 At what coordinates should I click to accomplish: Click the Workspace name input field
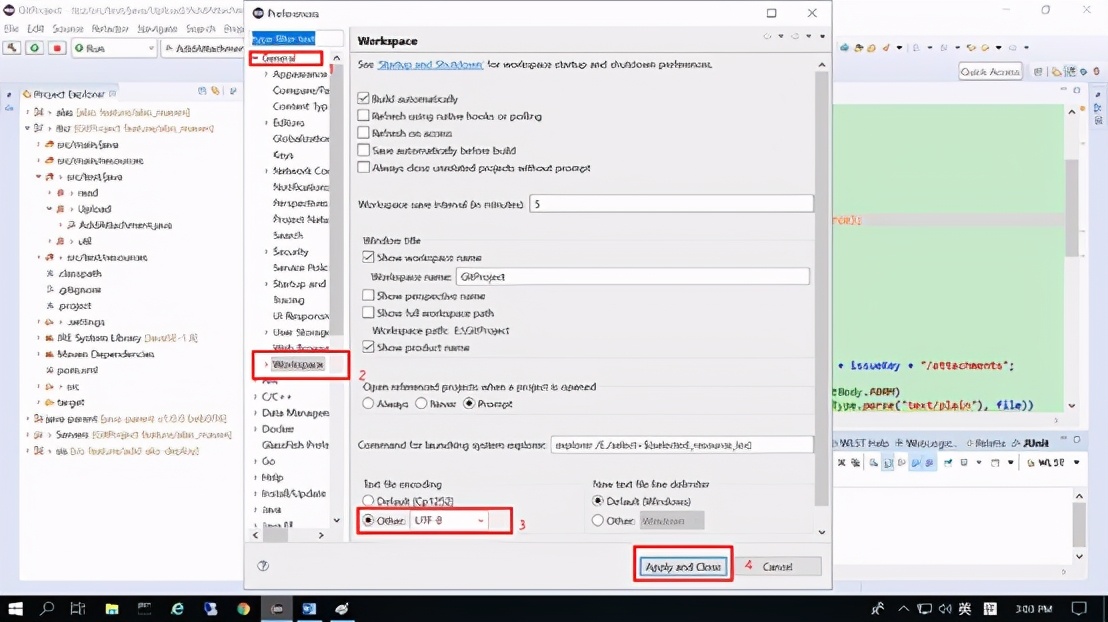632,276
